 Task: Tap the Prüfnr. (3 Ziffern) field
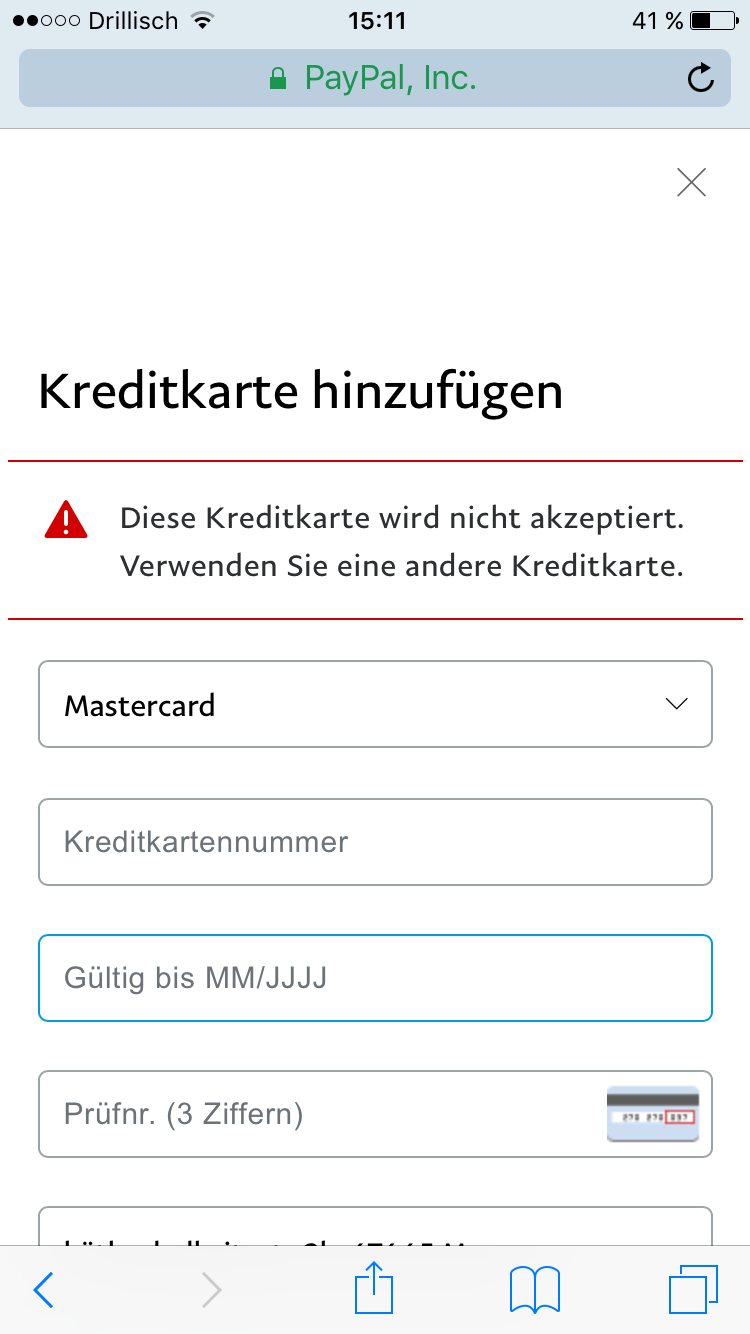tap(375, 1114)
